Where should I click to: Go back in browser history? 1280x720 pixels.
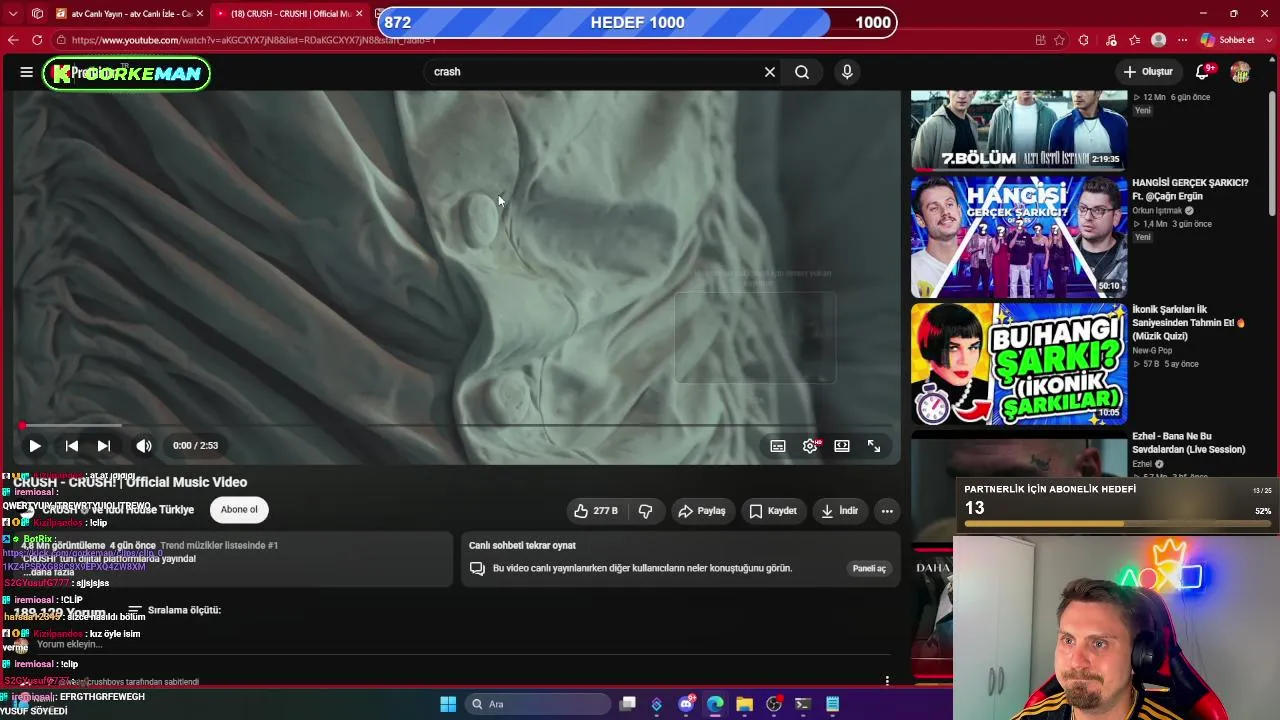pos(13,40)
